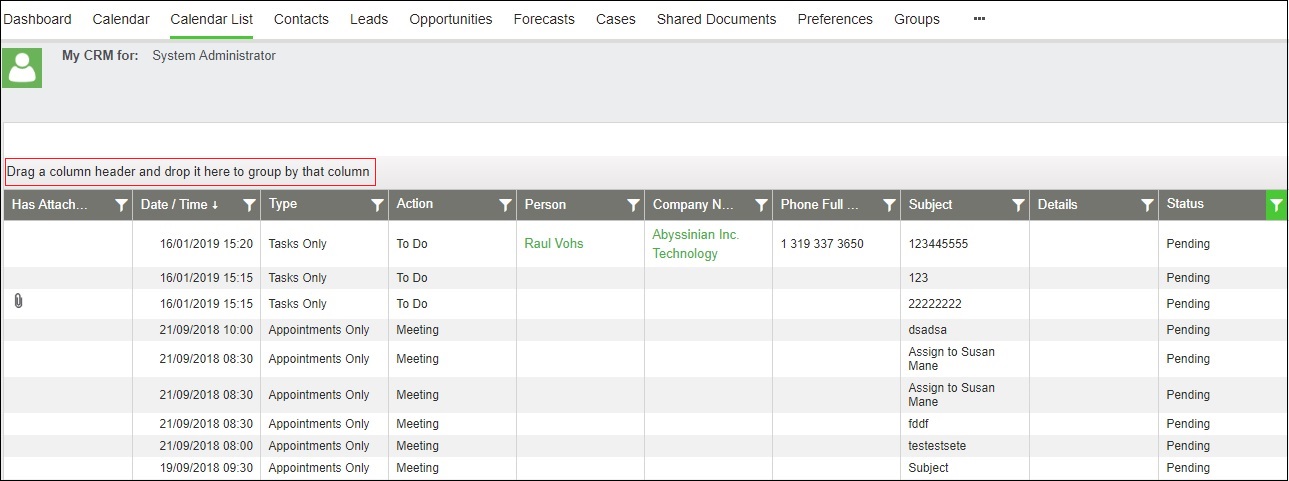Open the Subject column filter icon
Image resolution: width=1289 pixels, height=481 pixels.
point(1018,205)
